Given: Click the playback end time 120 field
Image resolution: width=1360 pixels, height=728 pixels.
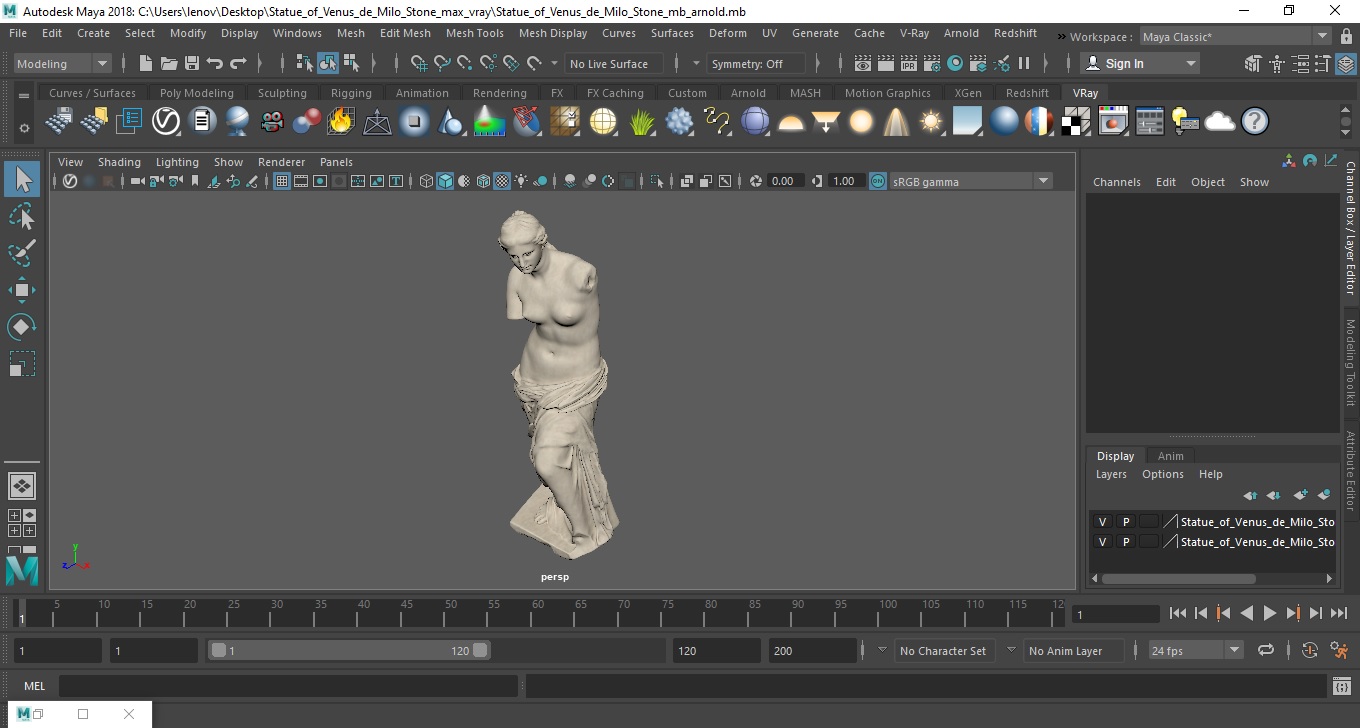Looking at the screenshot, I should point(717,650).
